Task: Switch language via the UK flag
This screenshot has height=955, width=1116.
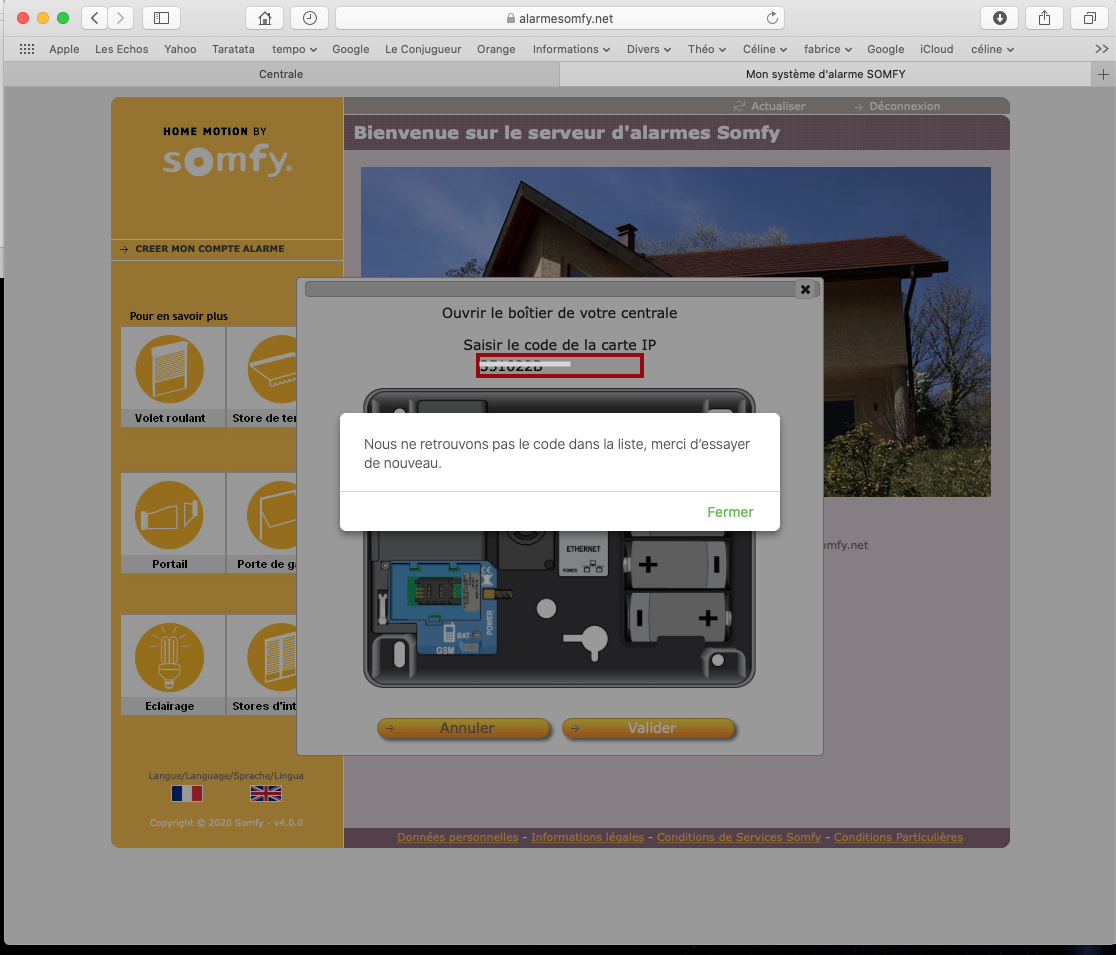Action: 265,793
